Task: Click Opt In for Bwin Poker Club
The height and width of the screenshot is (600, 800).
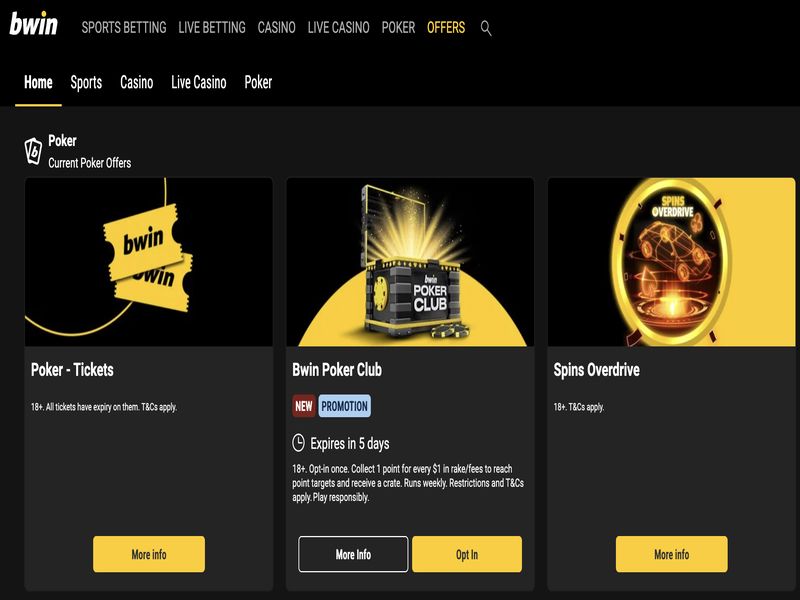Action: pyautogui.click(x=467, y=554)
